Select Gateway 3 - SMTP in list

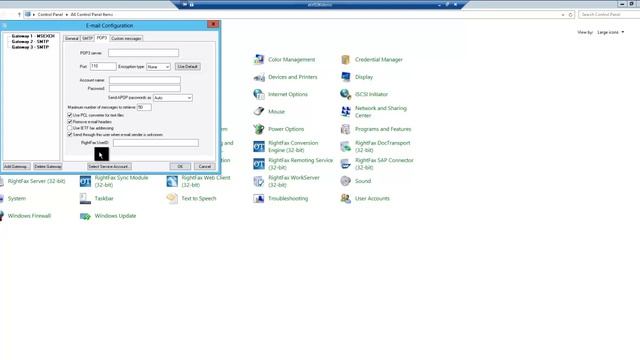[x=30, y=47]
